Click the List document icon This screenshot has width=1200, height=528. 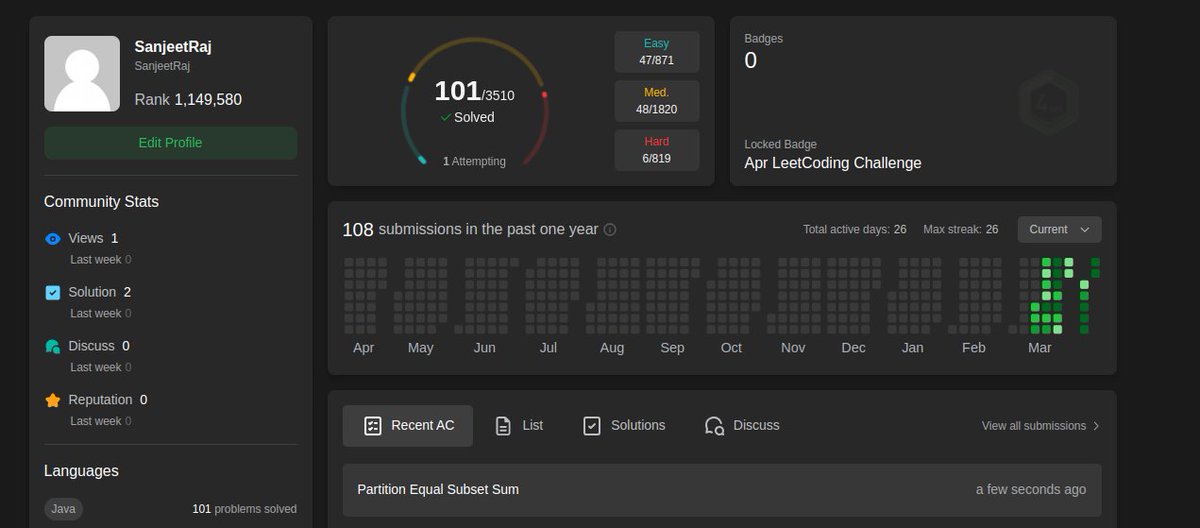(x=504, y=426)
